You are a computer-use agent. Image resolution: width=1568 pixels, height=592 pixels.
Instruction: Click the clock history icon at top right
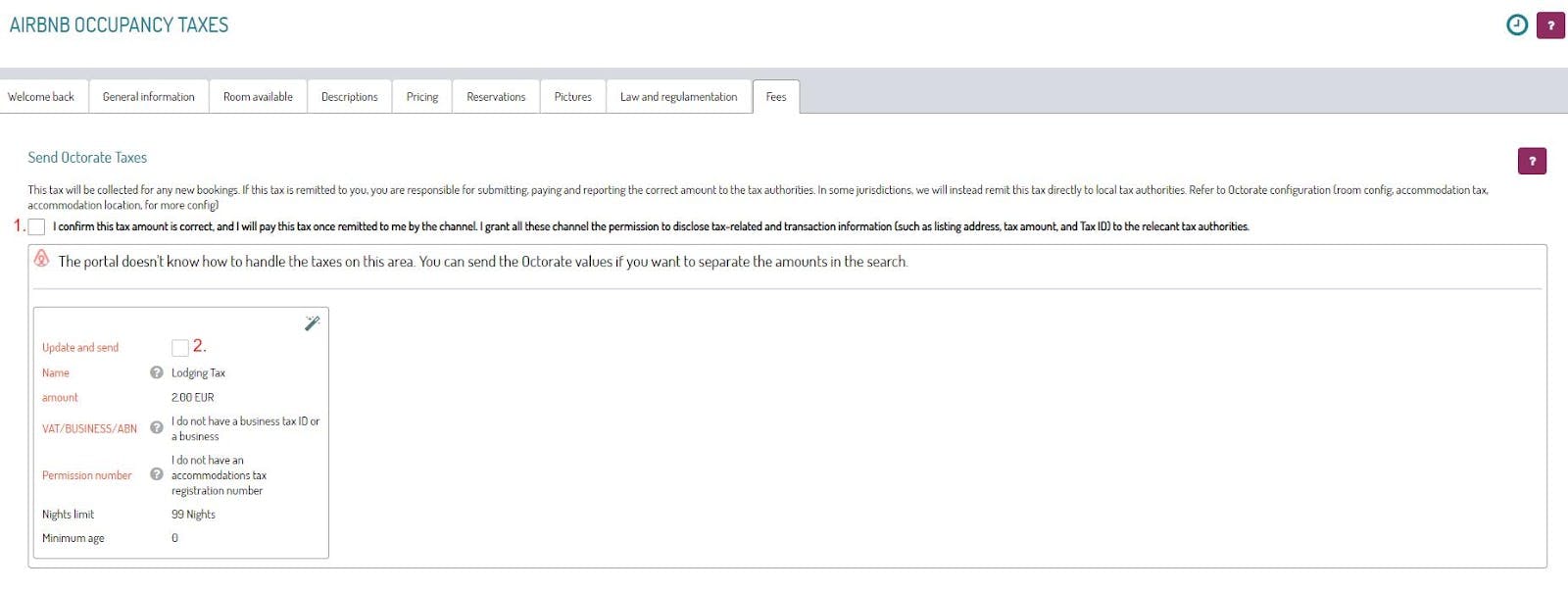click(x=1516, y=25)
